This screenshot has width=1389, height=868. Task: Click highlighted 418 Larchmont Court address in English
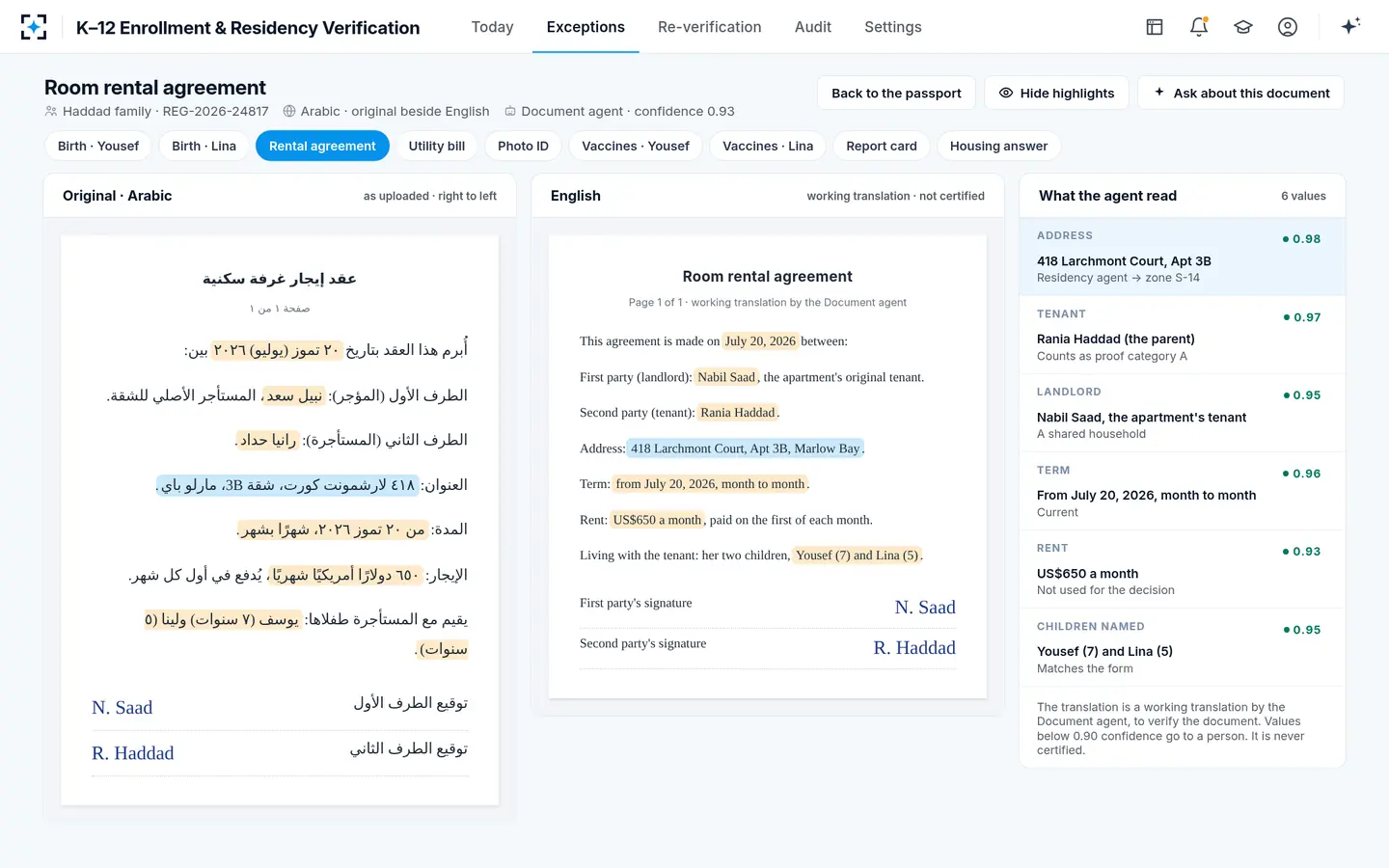pos(746,448)
